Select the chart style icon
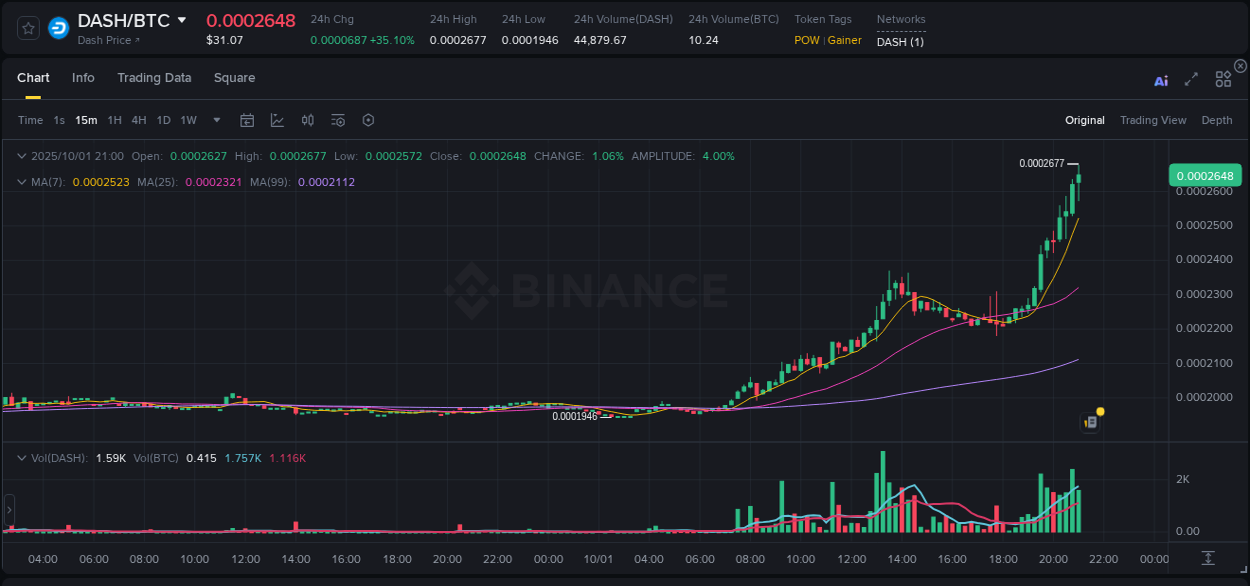This screenshot has width=1250, height=586. tap(276, 120)
